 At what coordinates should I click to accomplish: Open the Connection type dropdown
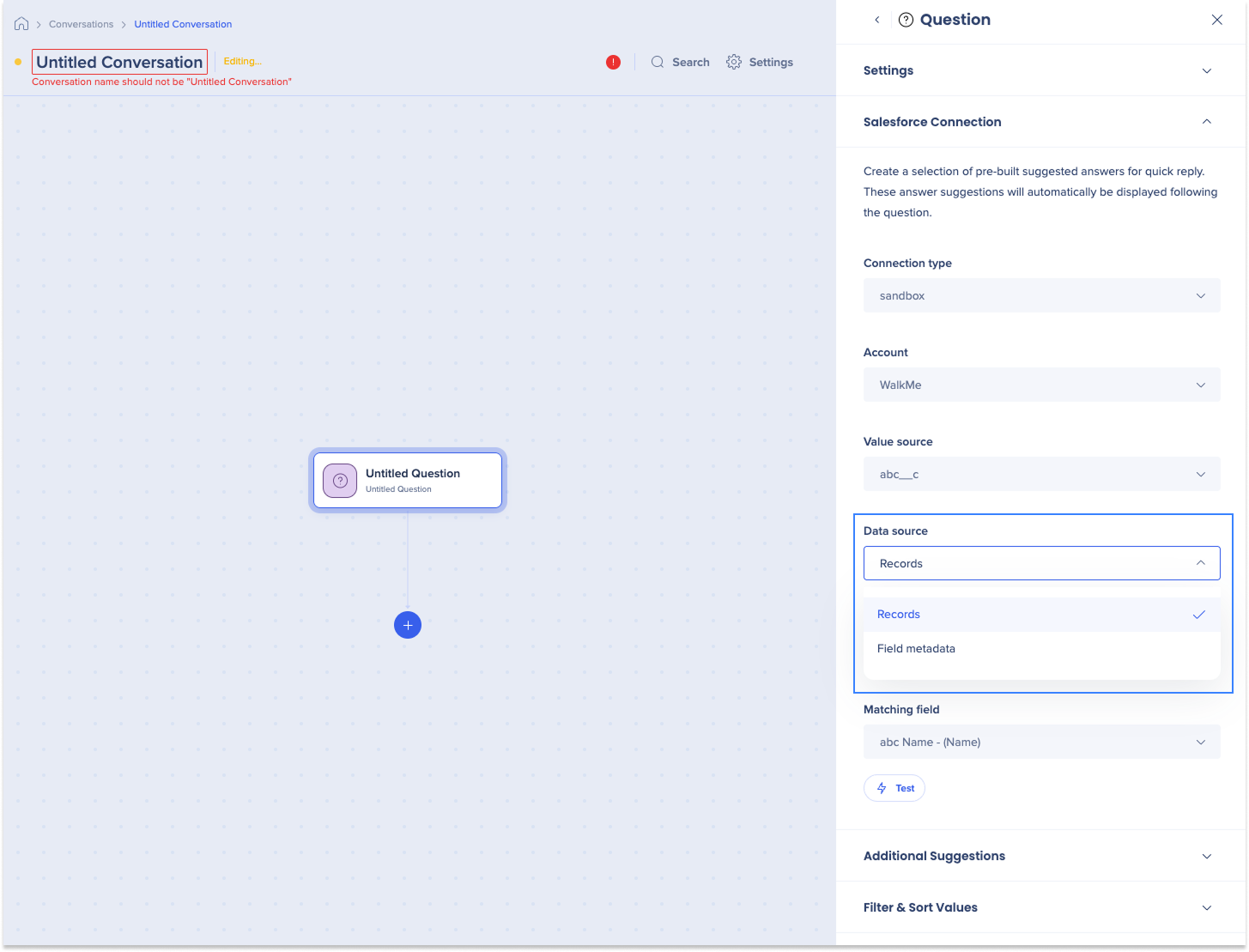point(1041,295)
